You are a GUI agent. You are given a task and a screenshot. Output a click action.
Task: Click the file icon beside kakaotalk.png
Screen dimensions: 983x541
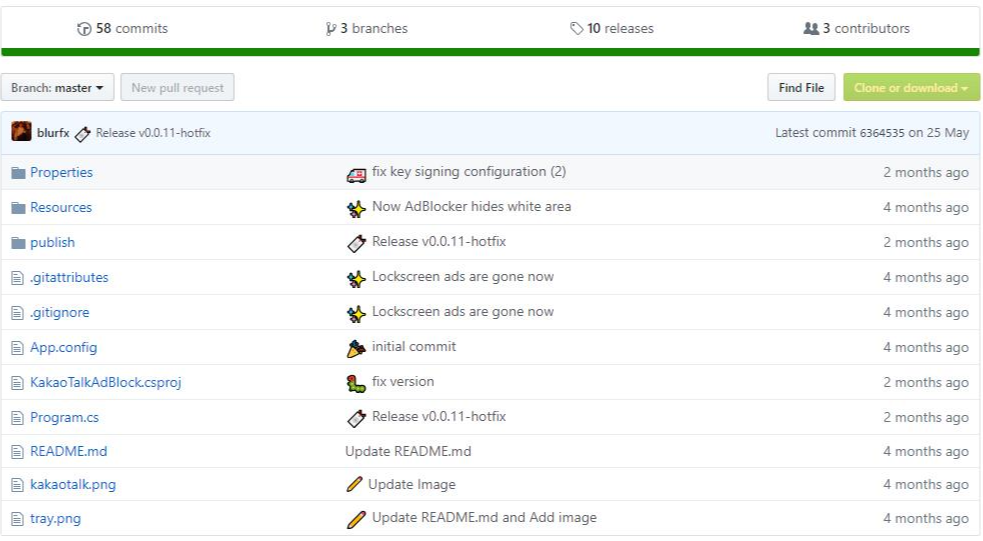point(18,485)
